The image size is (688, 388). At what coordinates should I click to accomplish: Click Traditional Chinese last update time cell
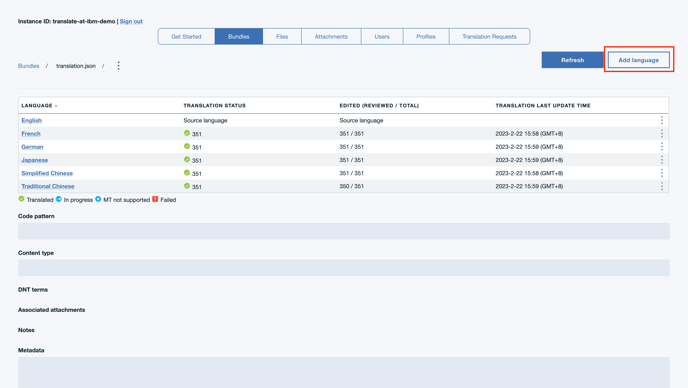click(529, 186)
